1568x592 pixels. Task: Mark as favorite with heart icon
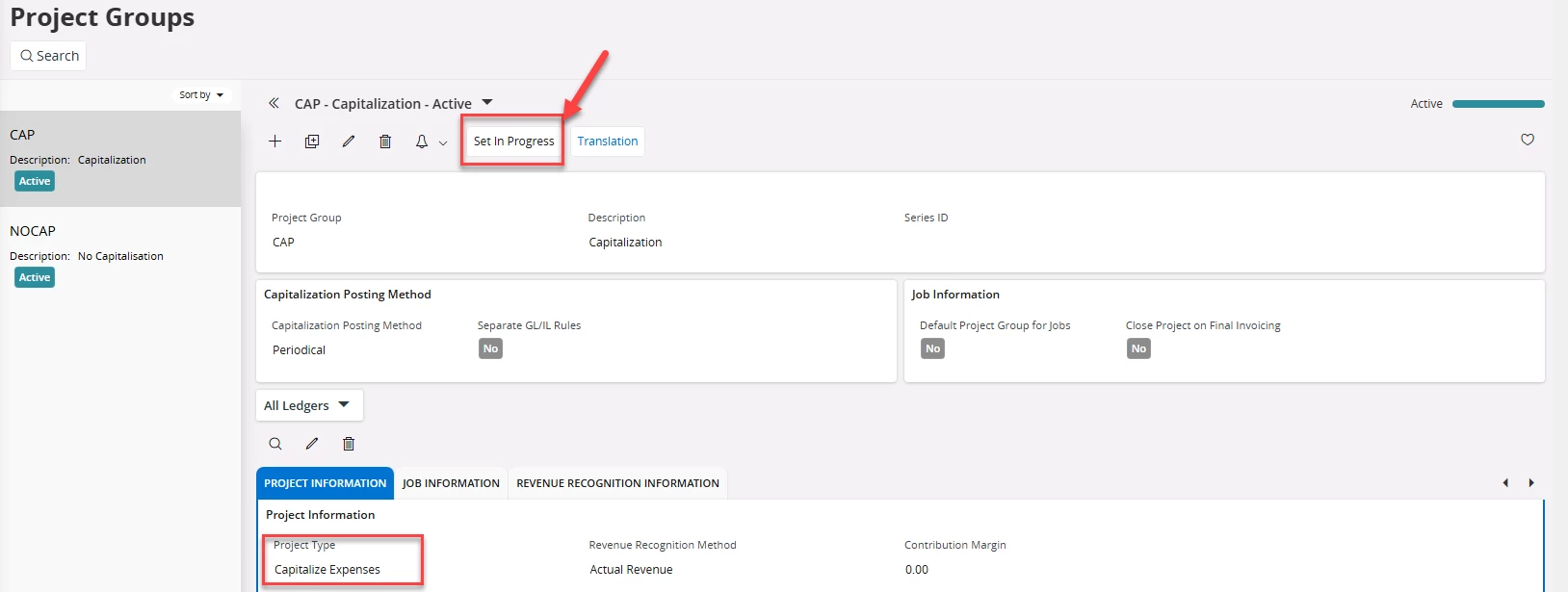pos(1528,140)
